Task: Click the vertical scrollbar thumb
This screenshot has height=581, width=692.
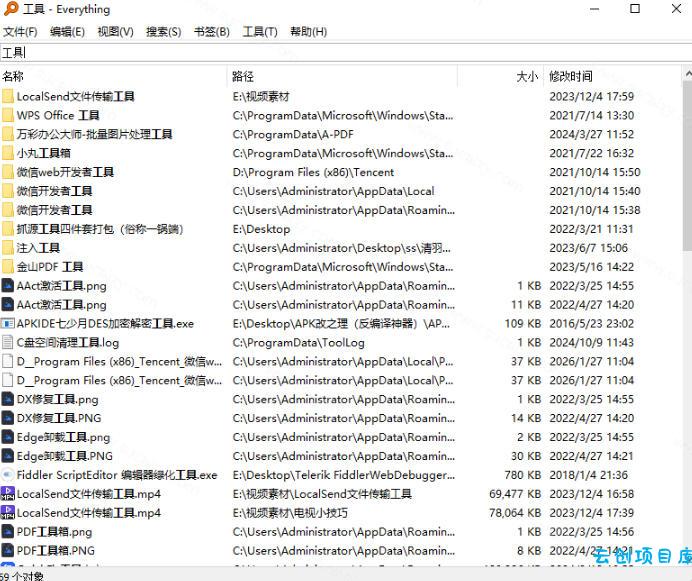Action: [687, 166]
